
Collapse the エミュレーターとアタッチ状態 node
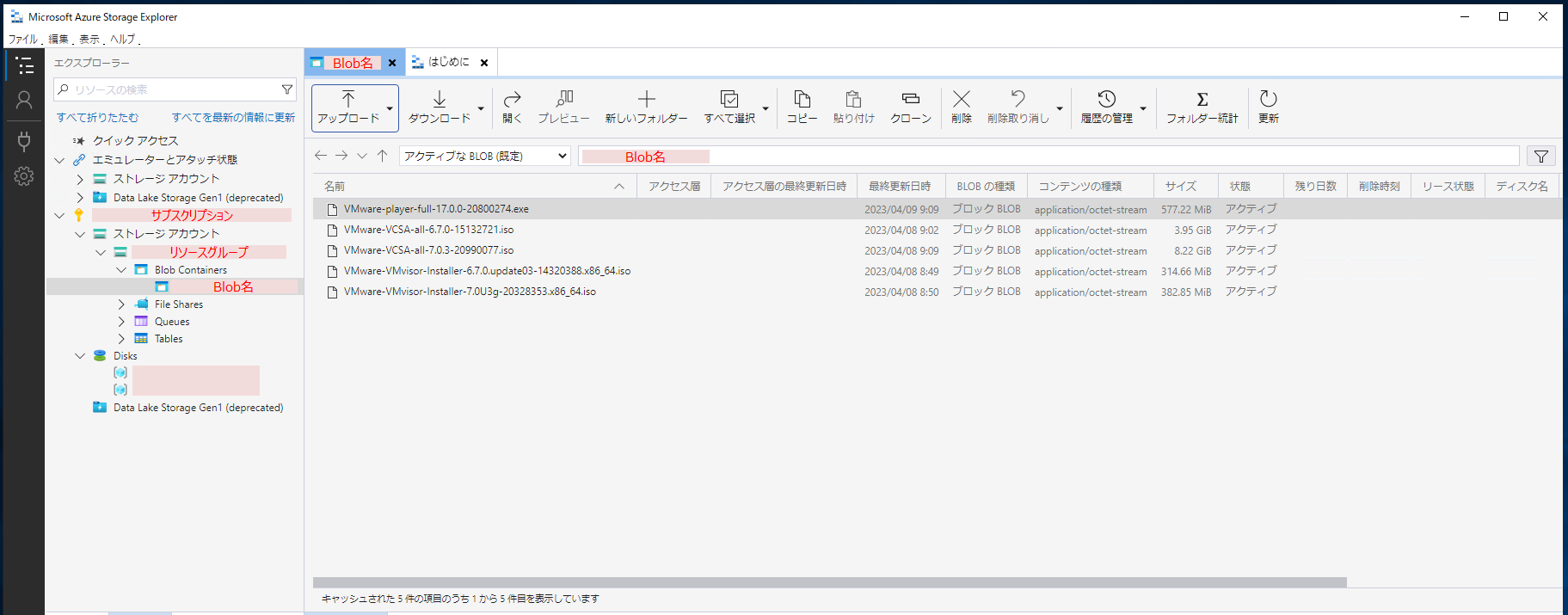(x=59, y=160)
